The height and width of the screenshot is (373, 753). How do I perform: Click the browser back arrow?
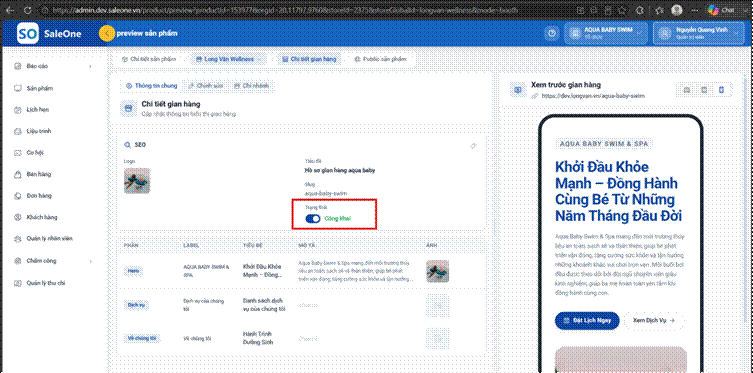point(10,10)
